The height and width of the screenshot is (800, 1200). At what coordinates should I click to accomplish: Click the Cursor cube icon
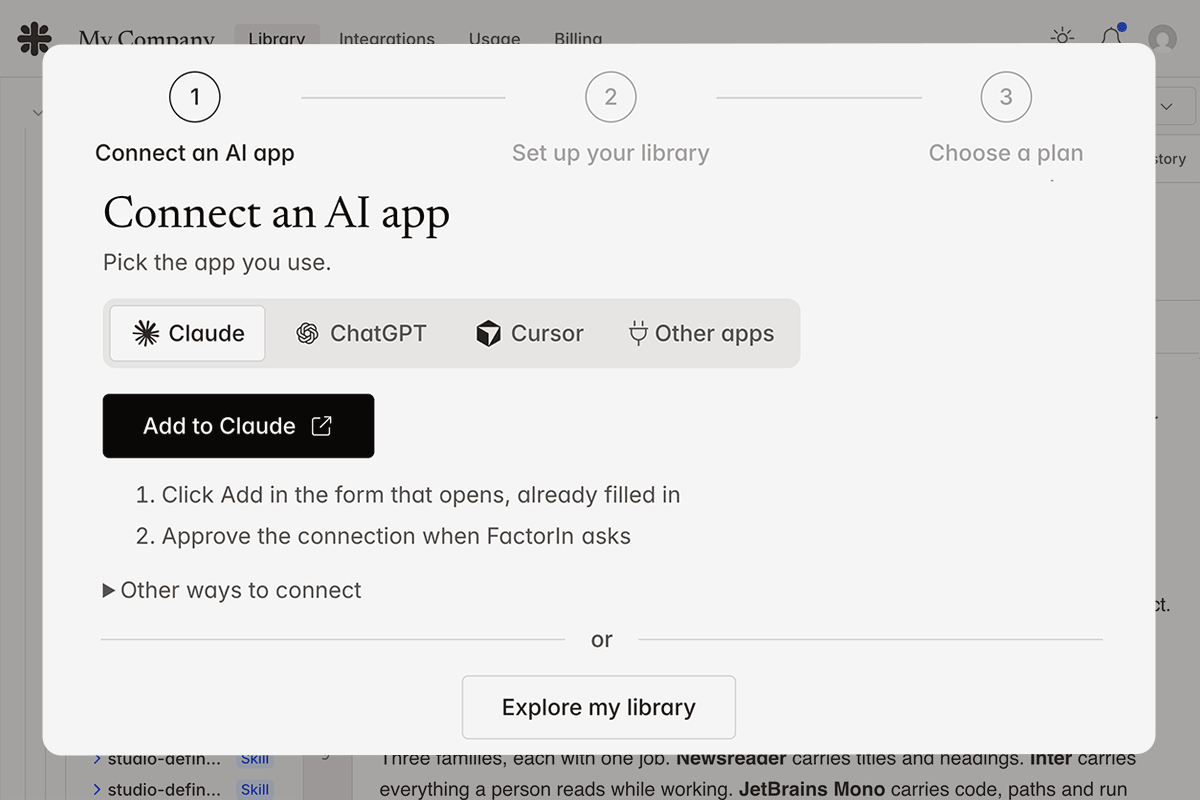[x=488, y=334]
